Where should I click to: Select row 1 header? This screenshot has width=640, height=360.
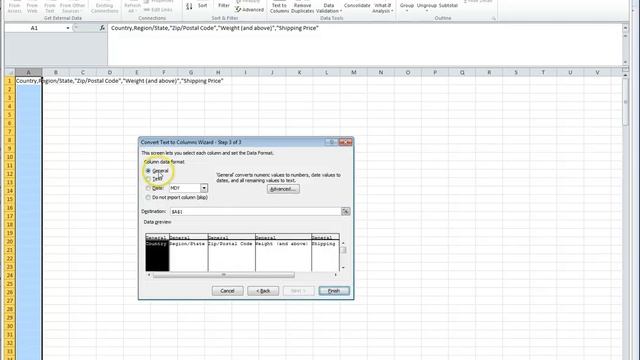click(x=10, y=81)
